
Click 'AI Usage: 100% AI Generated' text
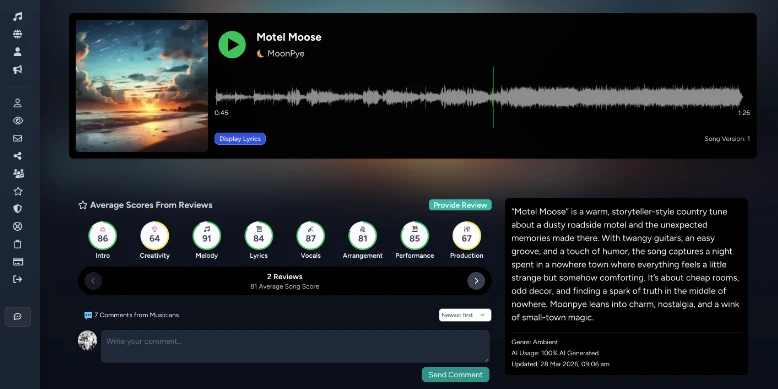555,353
